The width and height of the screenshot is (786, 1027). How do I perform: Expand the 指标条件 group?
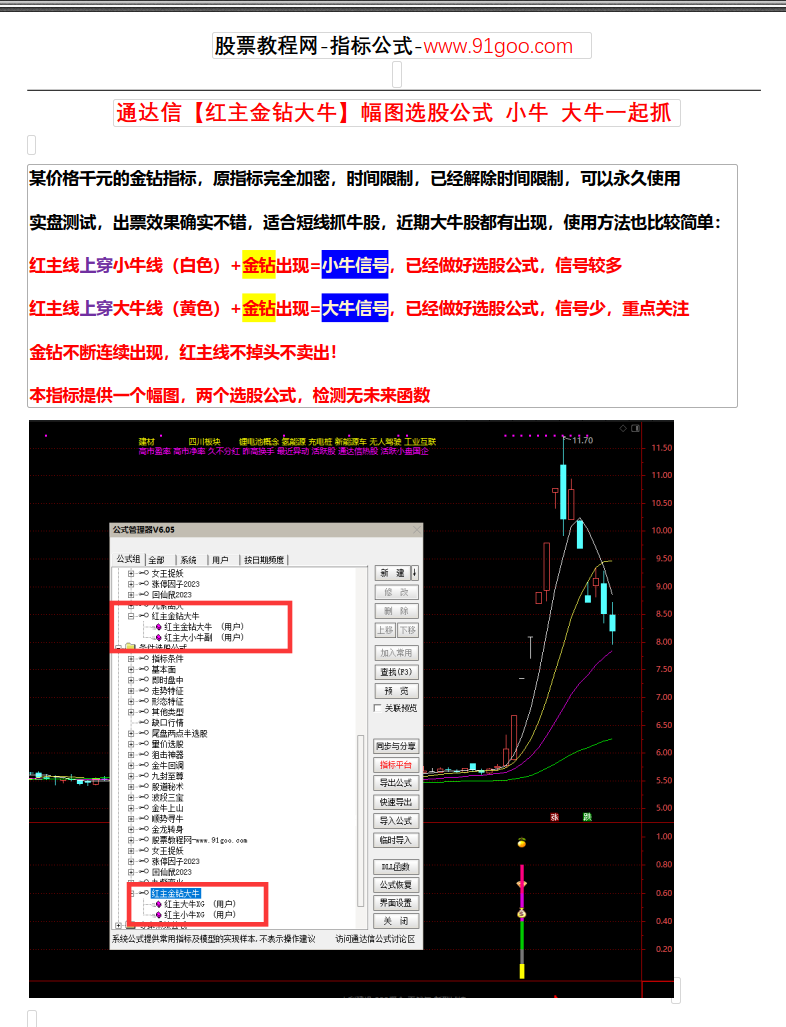pyautogui.click(x=131, y=659)
